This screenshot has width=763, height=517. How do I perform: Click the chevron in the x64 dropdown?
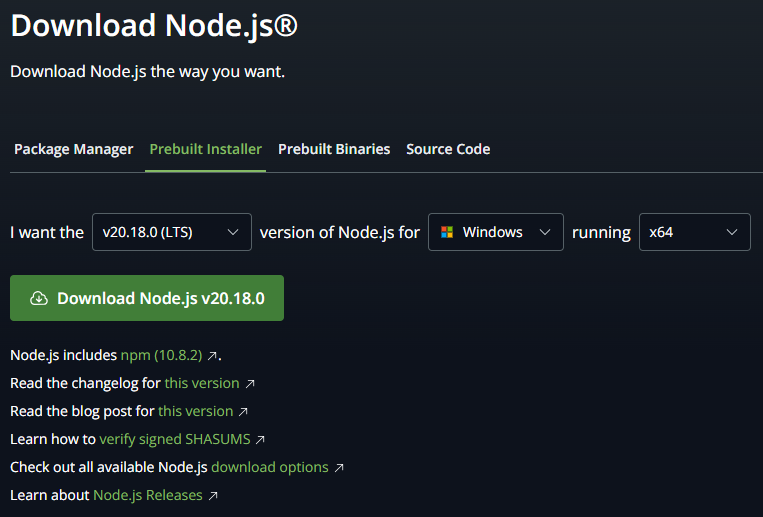click(x=732, y=233)
